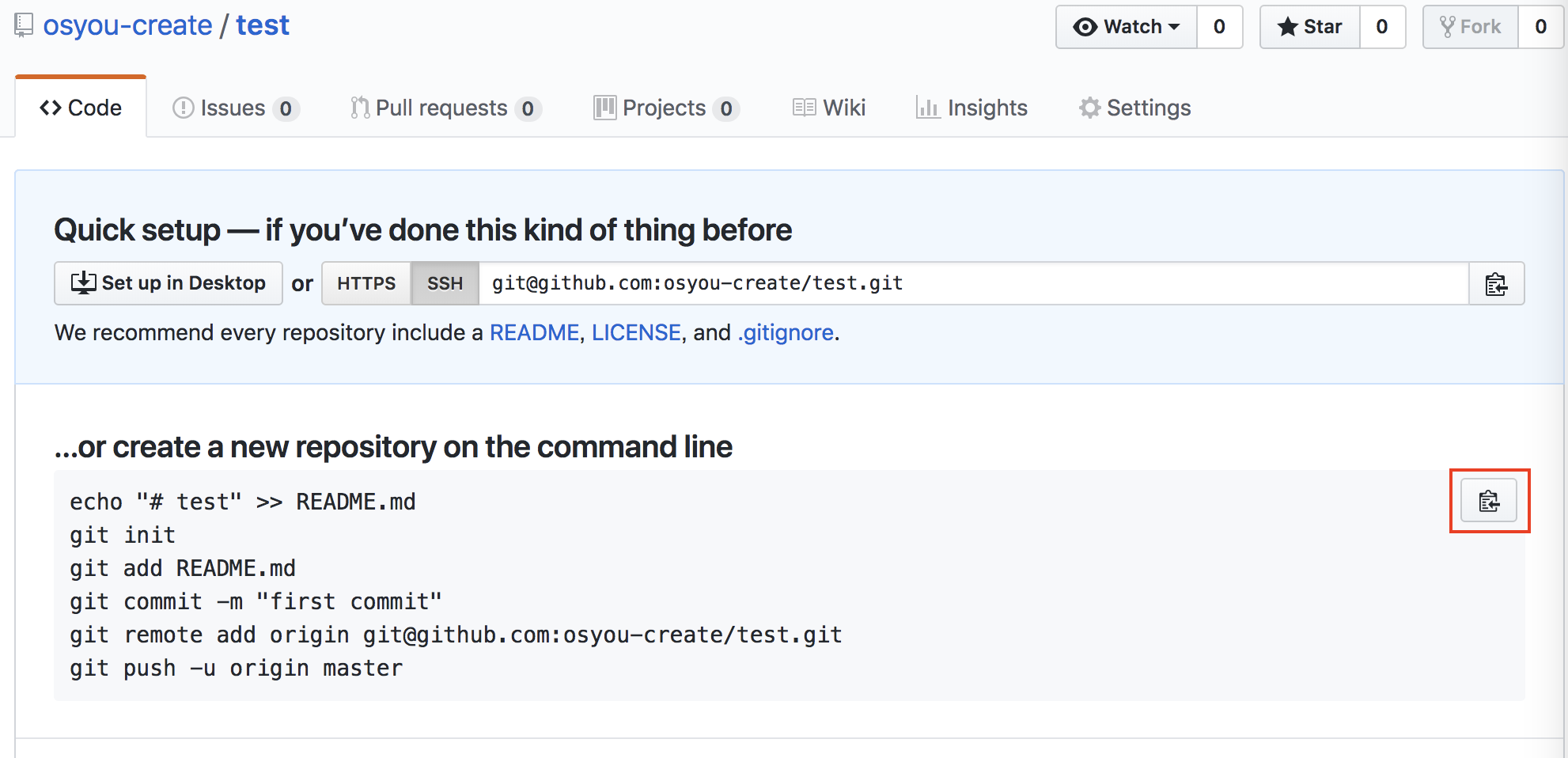View the stargazers count next to Star
Image resolution: width=1568 pixels, height=758 pixels.
coord(1382,27)
